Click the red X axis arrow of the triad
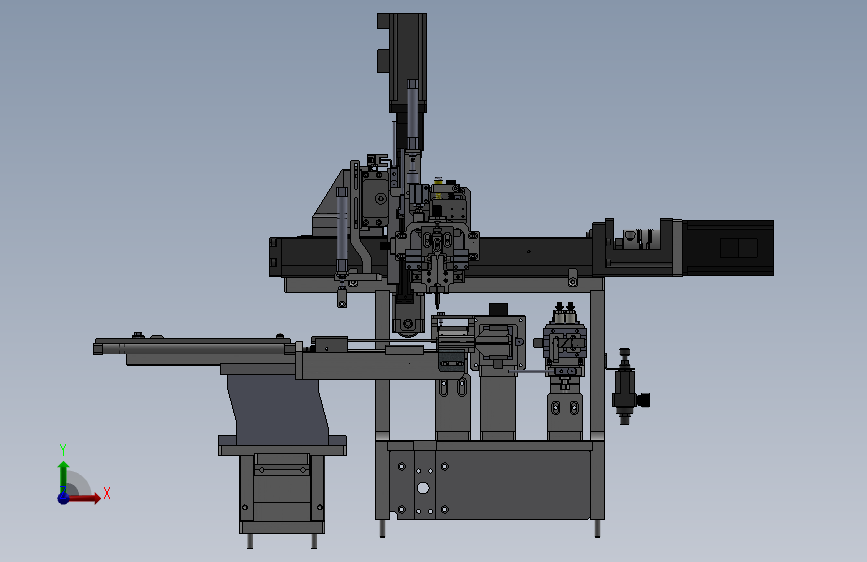Image resolution: width=867 pixels, height=562 pixels. pos(85,498)
